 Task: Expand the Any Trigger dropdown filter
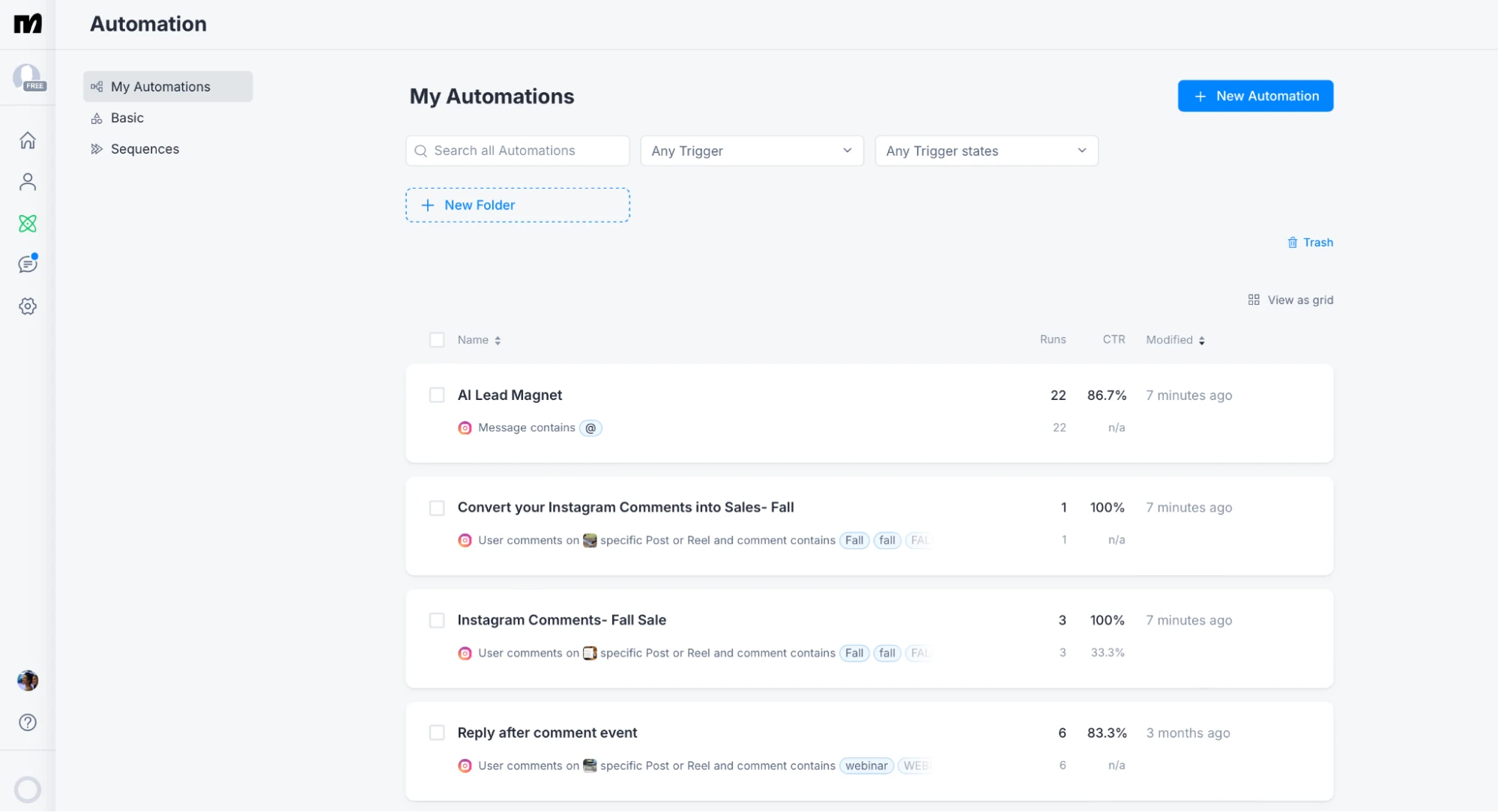[751, 151]
